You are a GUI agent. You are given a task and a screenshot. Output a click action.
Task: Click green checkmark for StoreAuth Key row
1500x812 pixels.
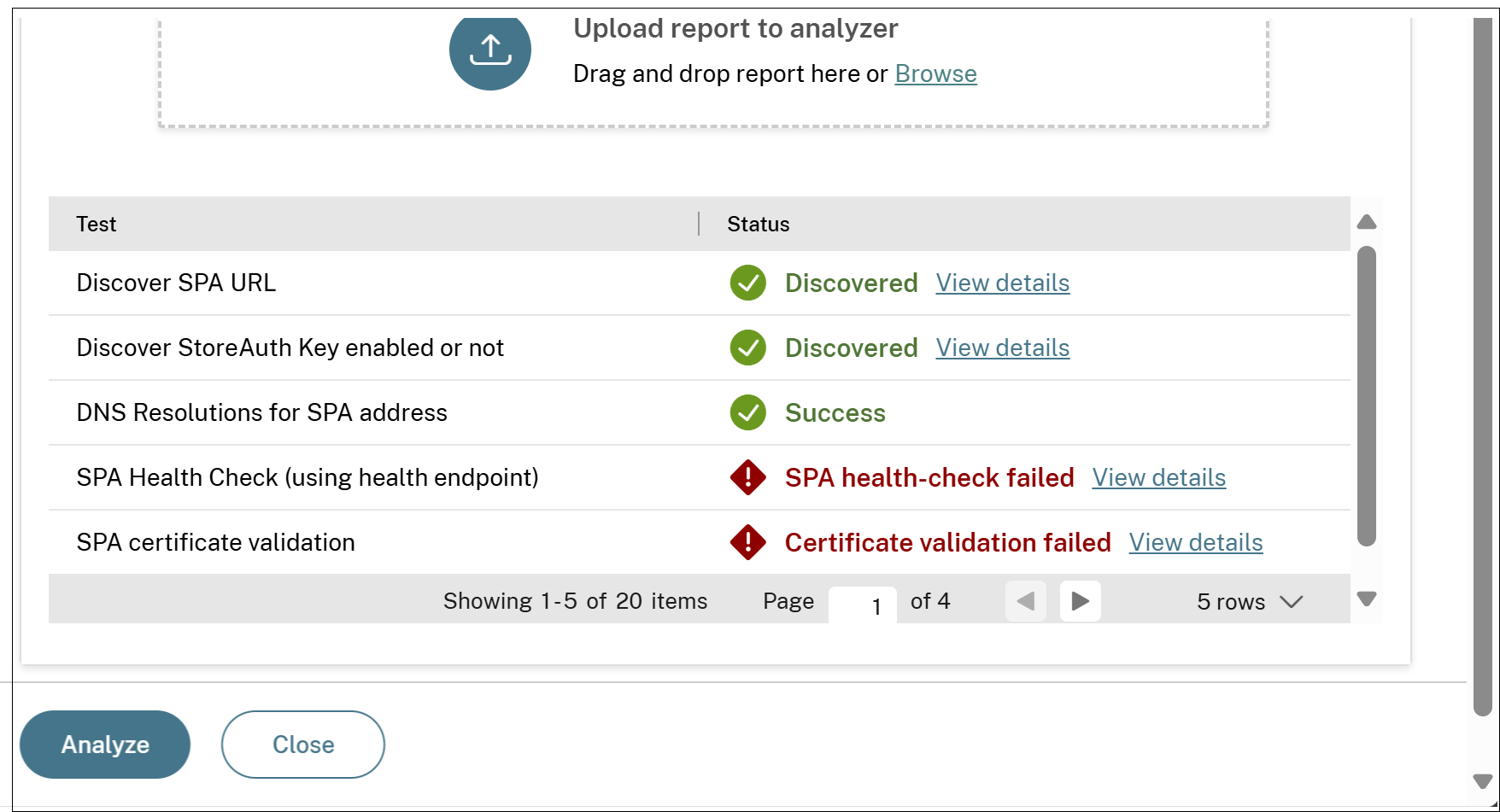point(748,348)
